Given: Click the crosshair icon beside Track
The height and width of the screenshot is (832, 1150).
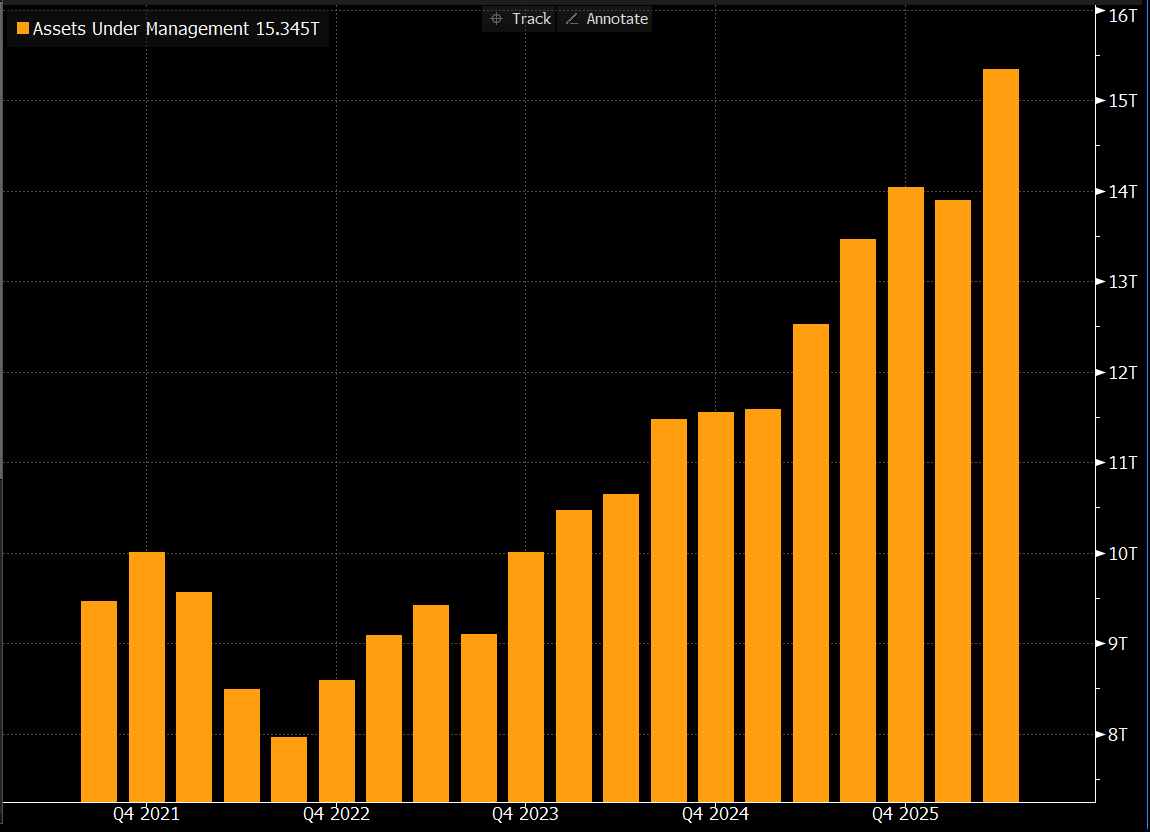Looking at the screenshot, I should coord(497,19).
